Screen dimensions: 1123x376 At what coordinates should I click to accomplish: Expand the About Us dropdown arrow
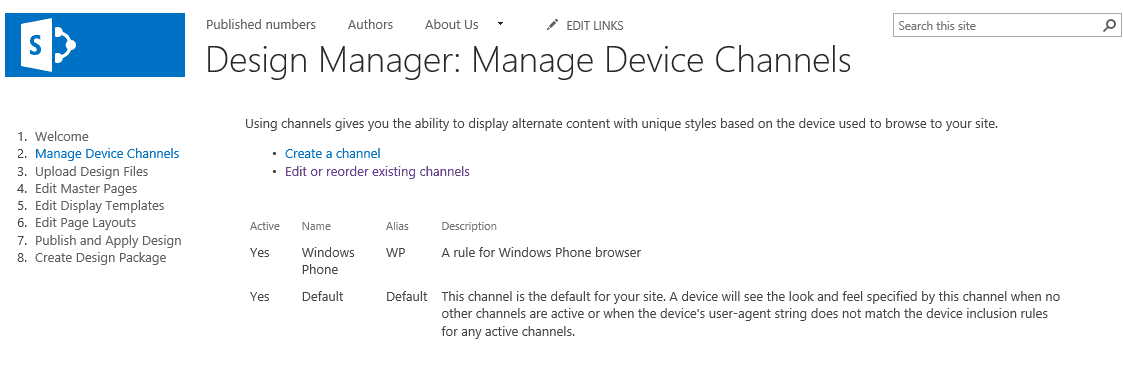[x=501, y=24]
